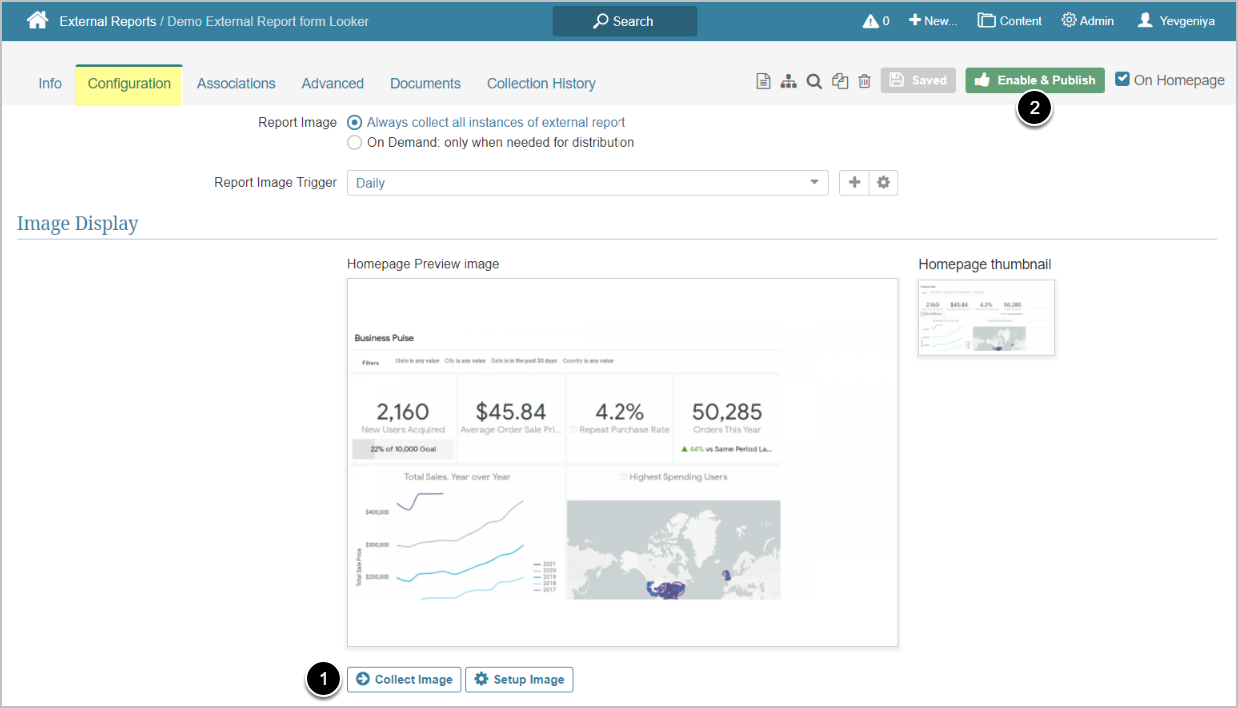Open the document page icon in toolbar
The image size is (1238, 708).
[763, 82]
